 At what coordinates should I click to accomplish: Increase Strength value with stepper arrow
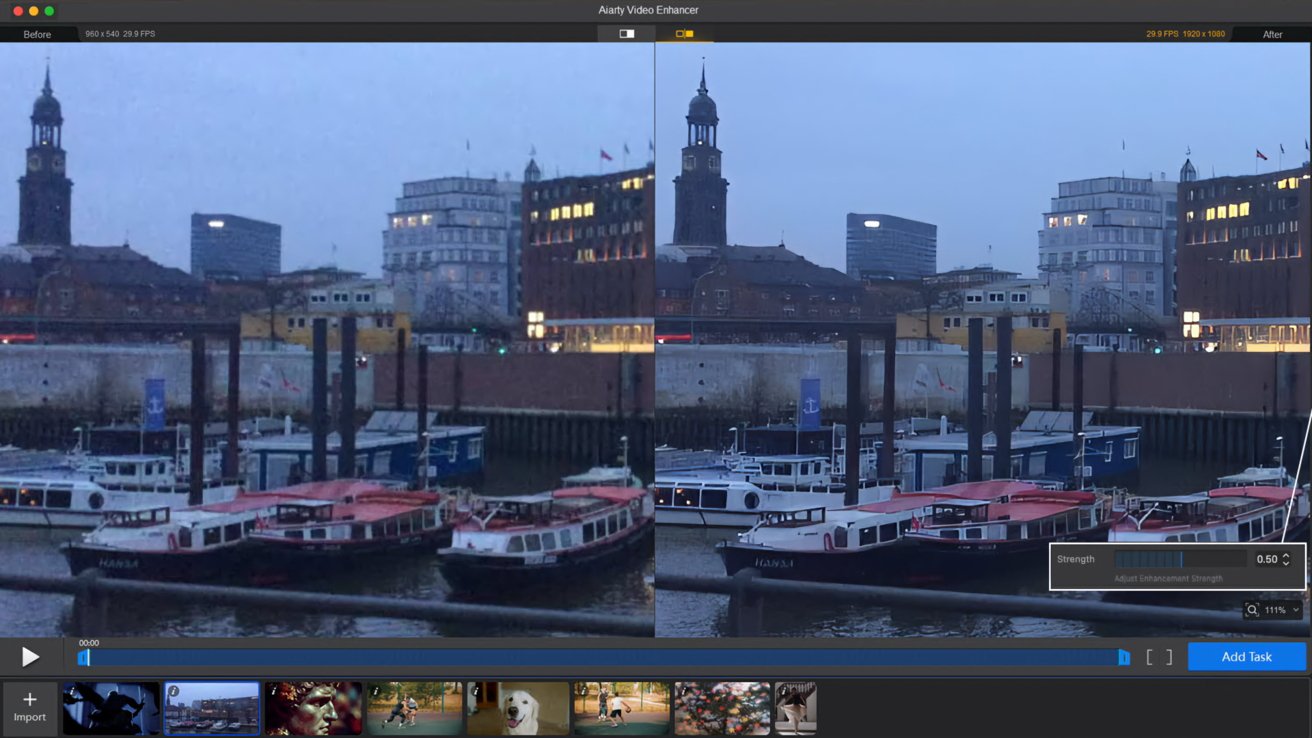1286,556
